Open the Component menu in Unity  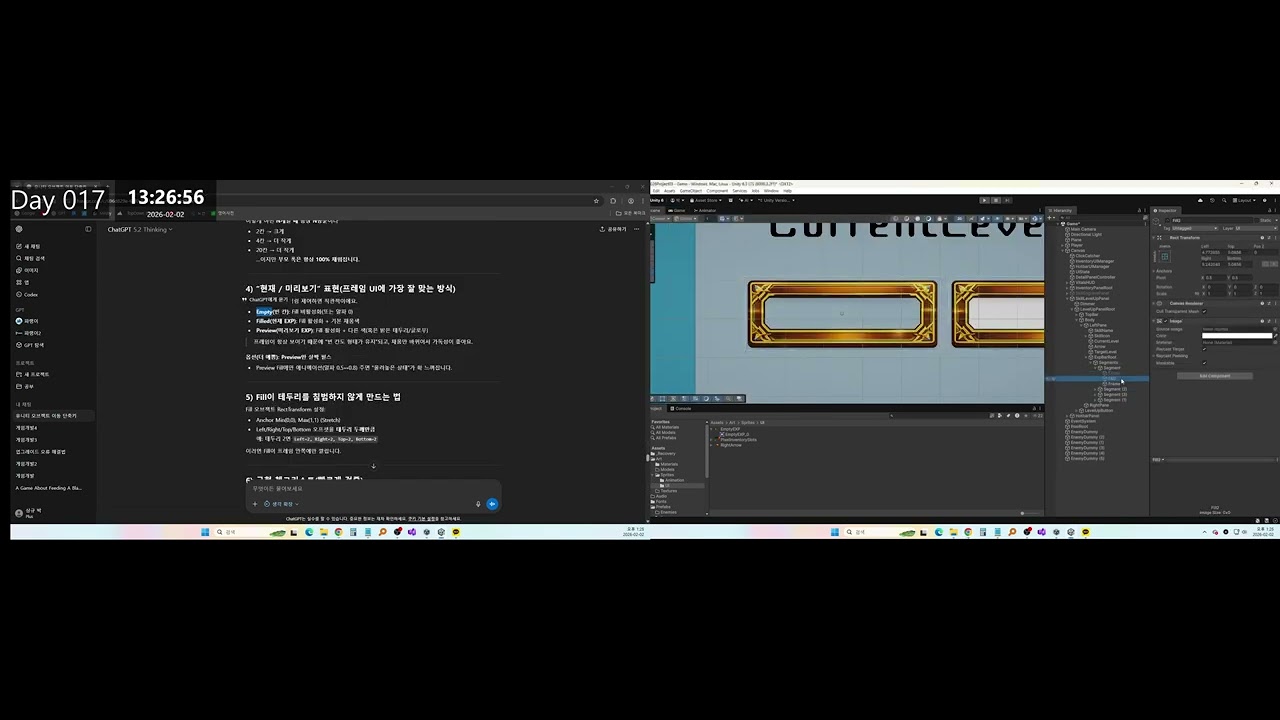tap(717, 191)
